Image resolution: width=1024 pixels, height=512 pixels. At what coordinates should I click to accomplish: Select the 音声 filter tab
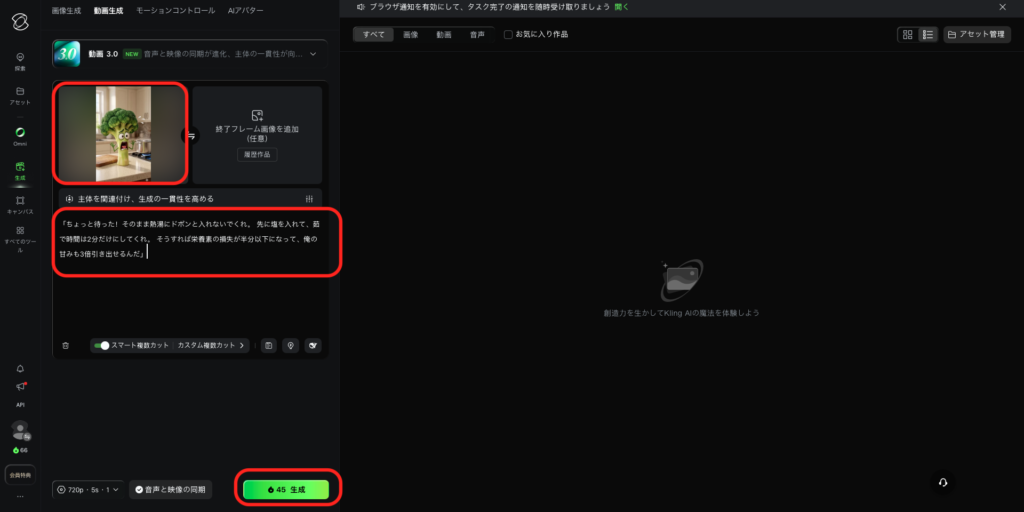click(x=477, y=35)
